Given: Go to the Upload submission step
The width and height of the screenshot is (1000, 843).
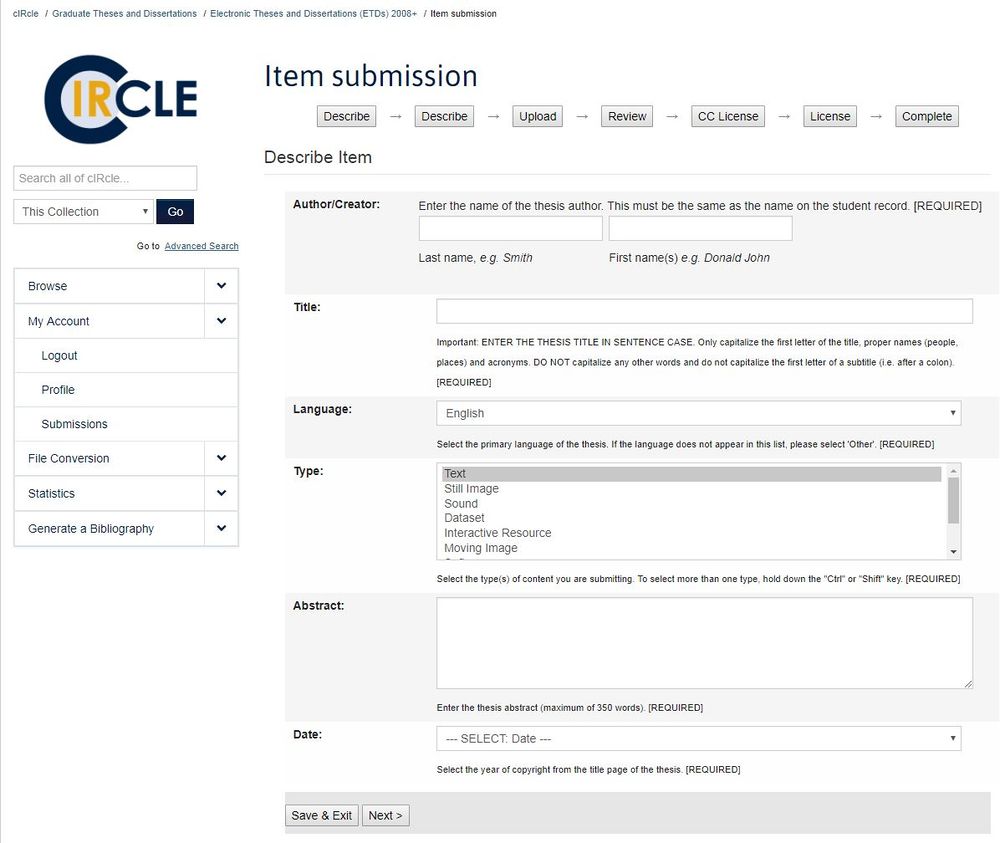Looking at the screenshot, I should pyautogui.click(x=537, y=117).
